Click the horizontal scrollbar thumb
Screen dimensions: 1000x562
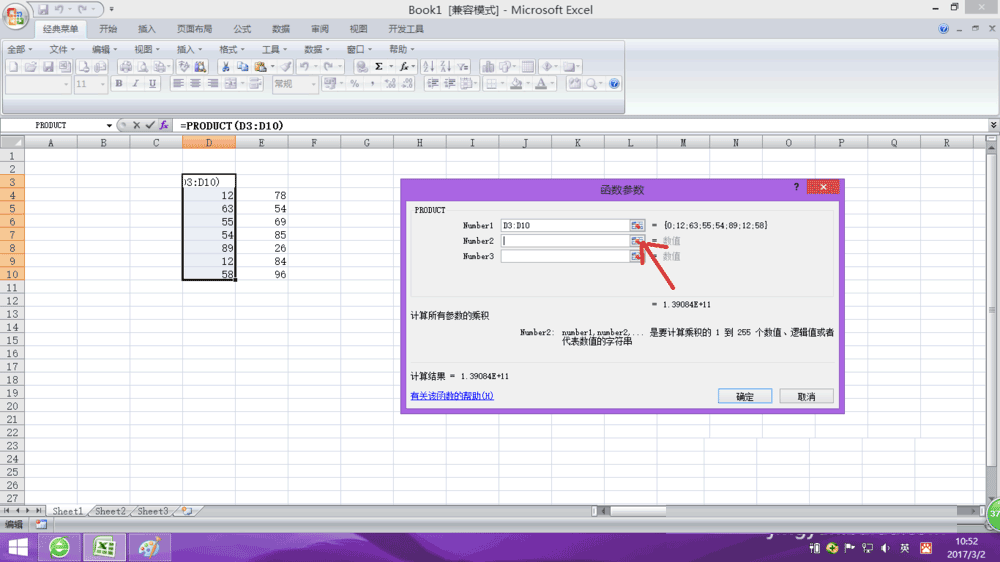coord(638,511)
